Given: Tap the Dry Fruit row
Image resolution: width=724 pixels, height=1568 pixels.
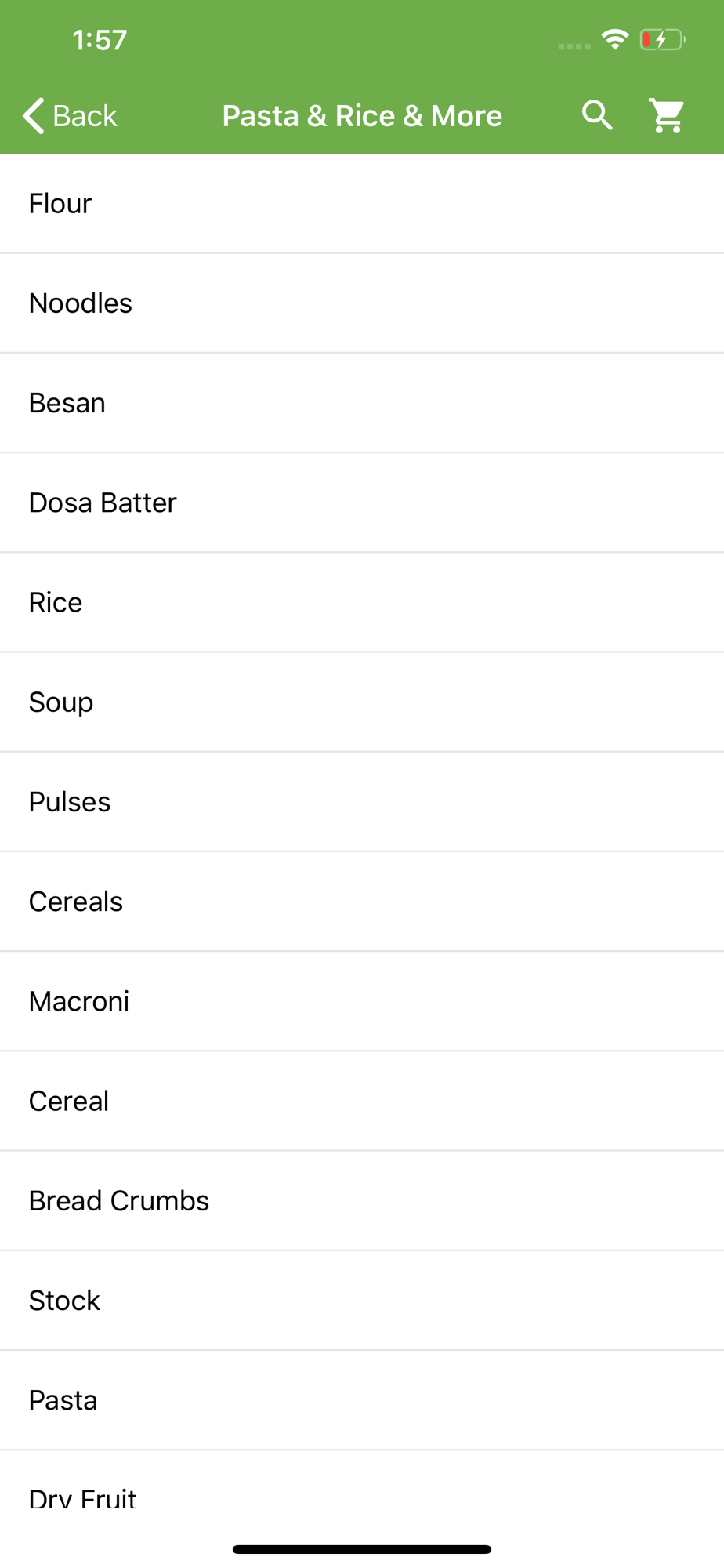Looking at the screenshot, I should point(83,1496).
